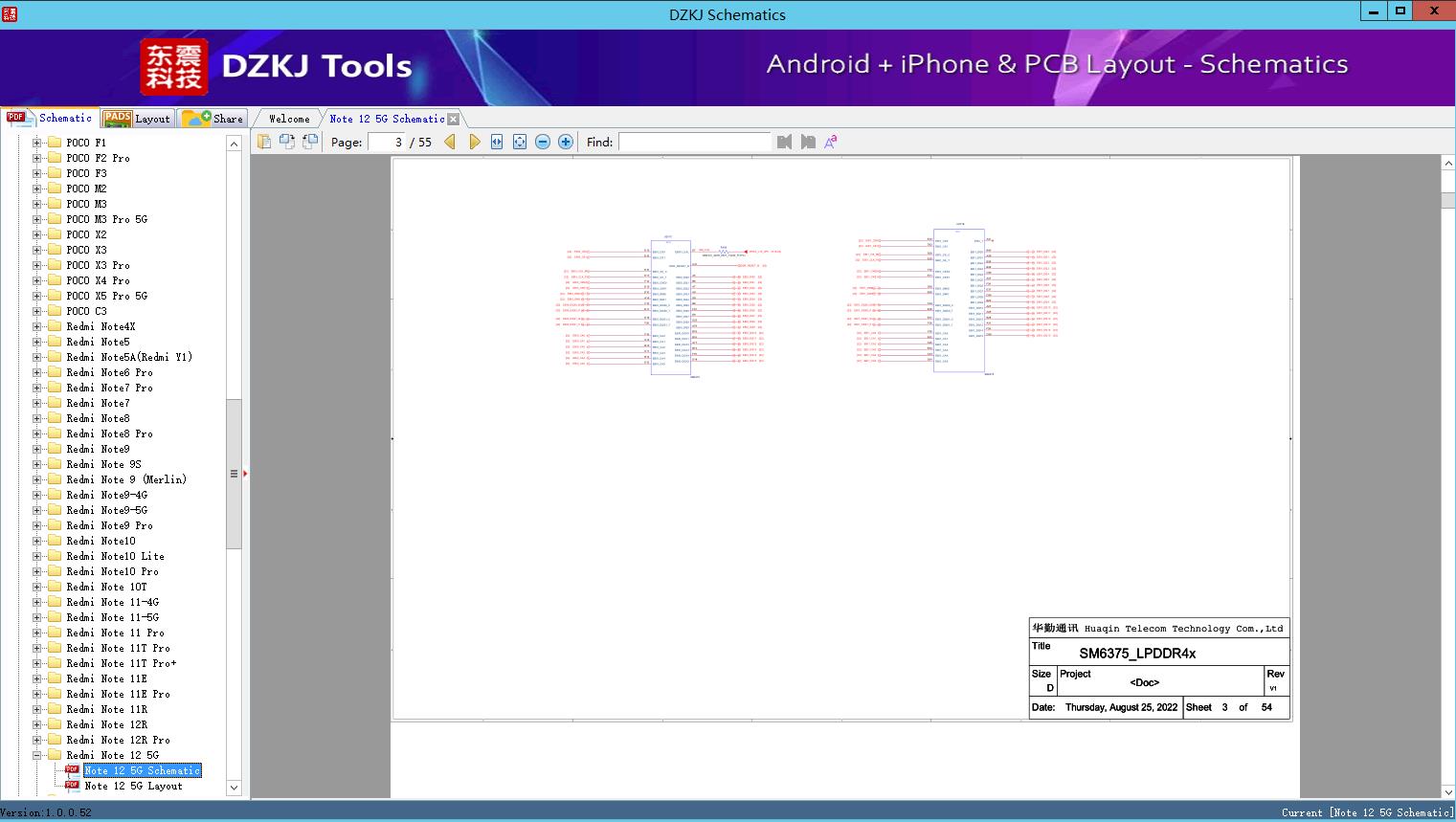Image resolution: width=1456 pixels, height=822 pixels.
Task: Expand the Redmi Note 11 Pro node
Action: click(37, 633)
